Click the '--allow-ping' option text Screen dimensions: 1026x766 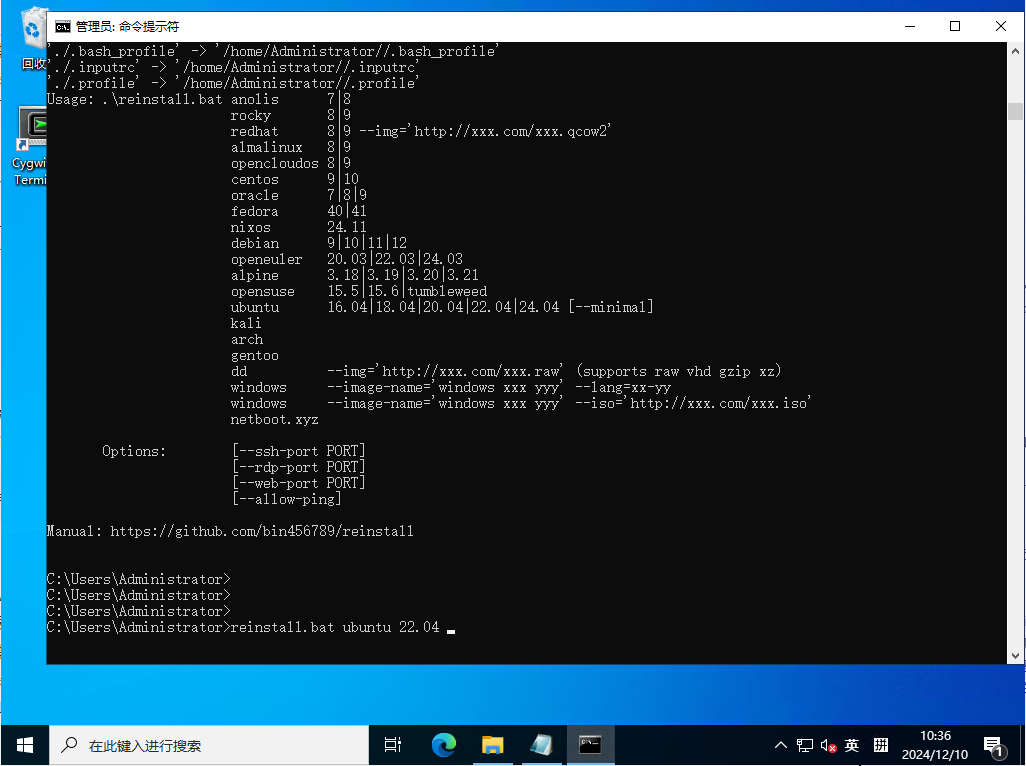[287, 499]
